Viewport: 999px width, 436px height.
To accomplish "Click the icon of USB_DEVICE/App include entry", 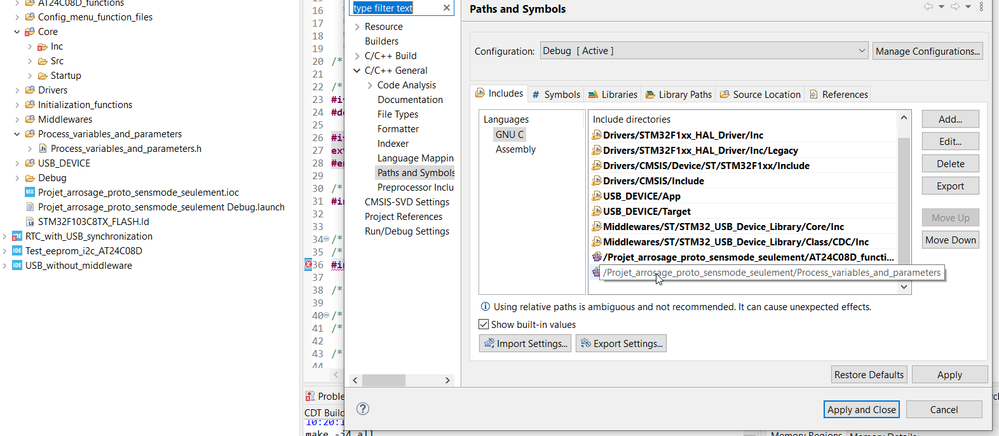I will click(597, 196).
